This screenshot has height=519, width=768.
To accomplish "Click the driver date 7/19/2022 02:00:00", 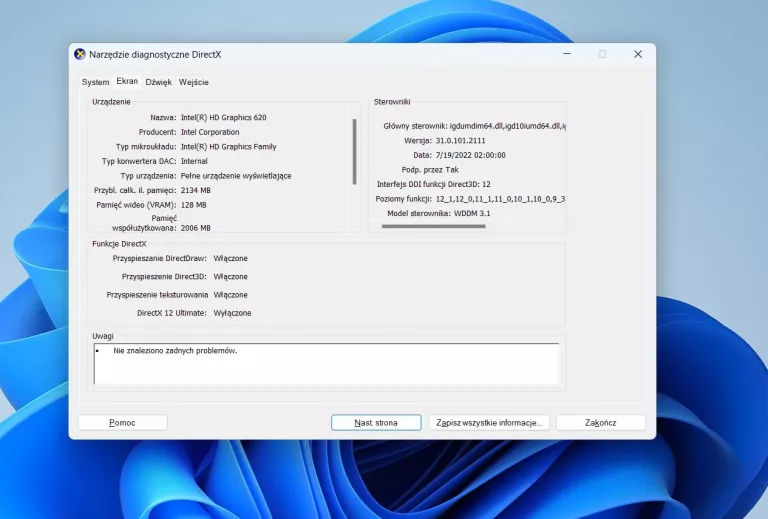I will [x=470, y=155].
